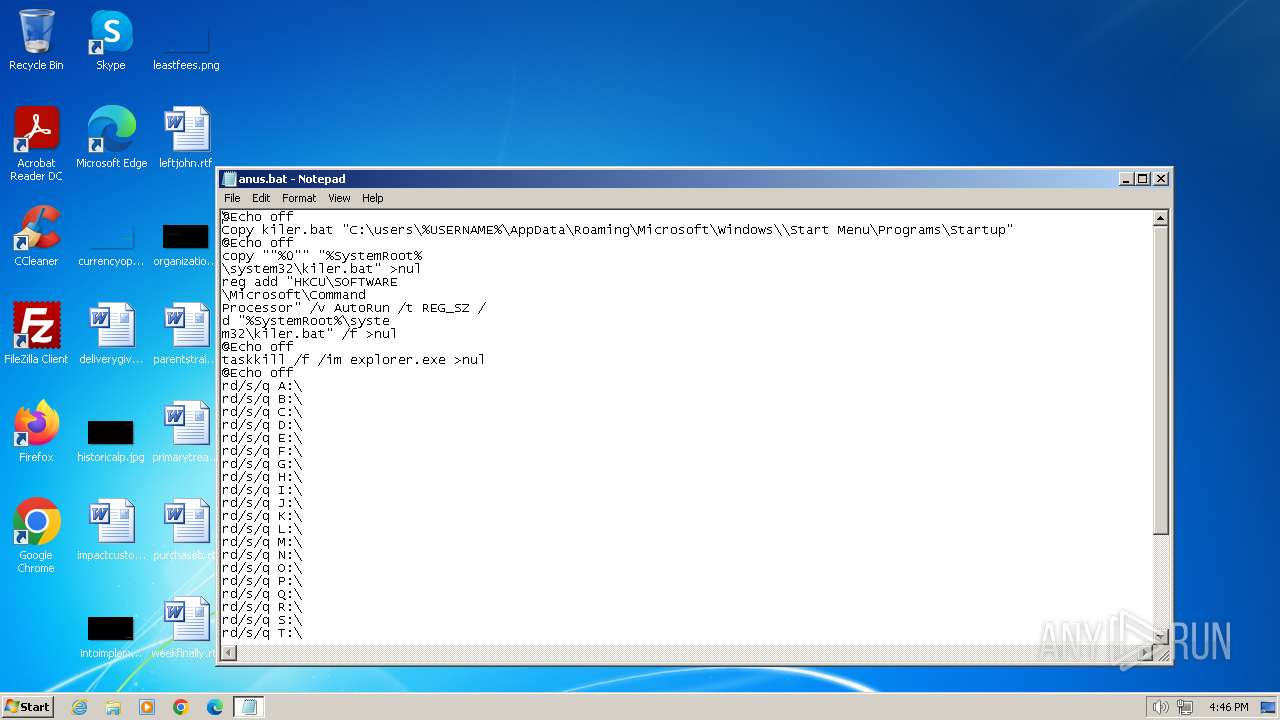Select the purchaseb... Word document
The height and width of the screenshot is (720, 1280).
click(x=186, y=530)
